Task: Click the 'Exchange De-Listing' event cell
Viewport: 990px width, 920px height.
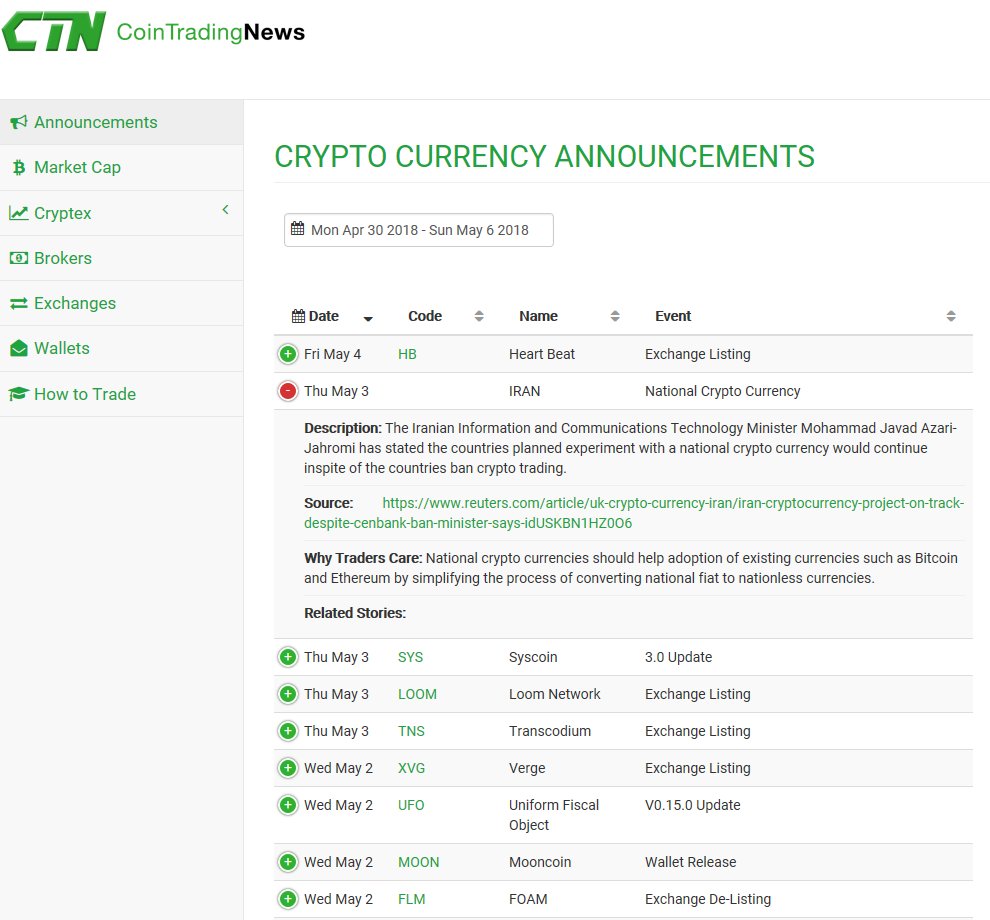Action: (x=708, y=899)
